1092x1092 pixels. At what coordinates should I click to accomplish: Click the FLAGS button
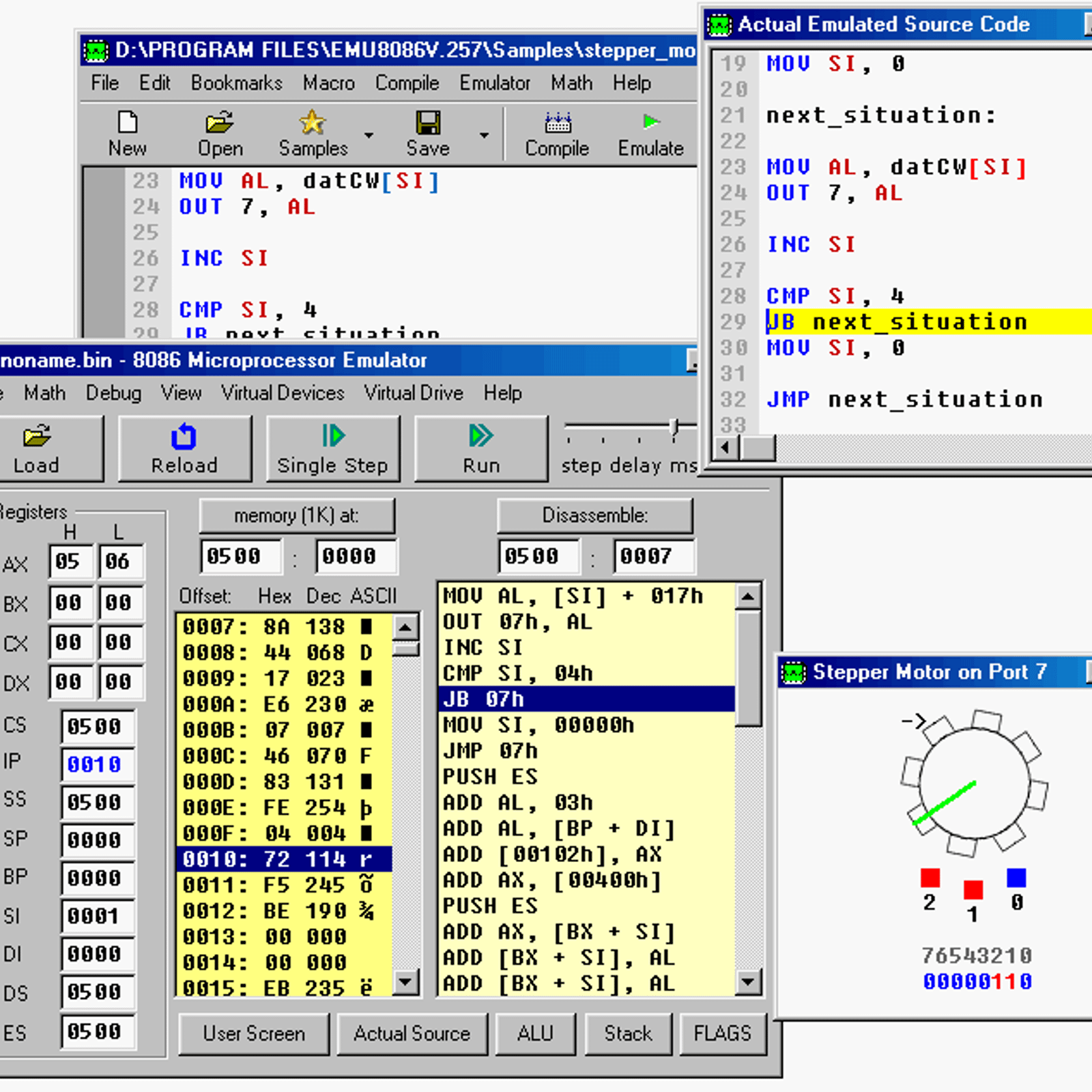(723, 1033)
